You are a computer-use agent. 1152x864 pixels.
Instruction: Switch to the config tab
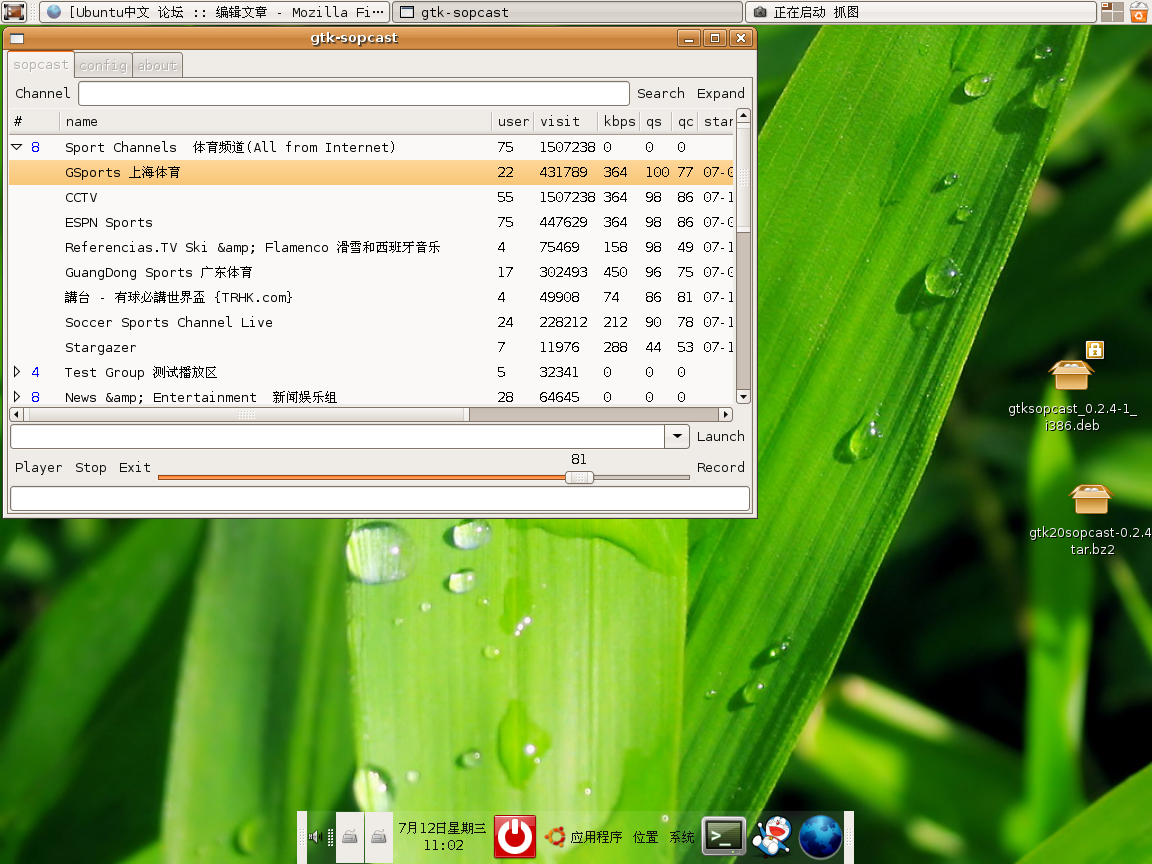103,65
